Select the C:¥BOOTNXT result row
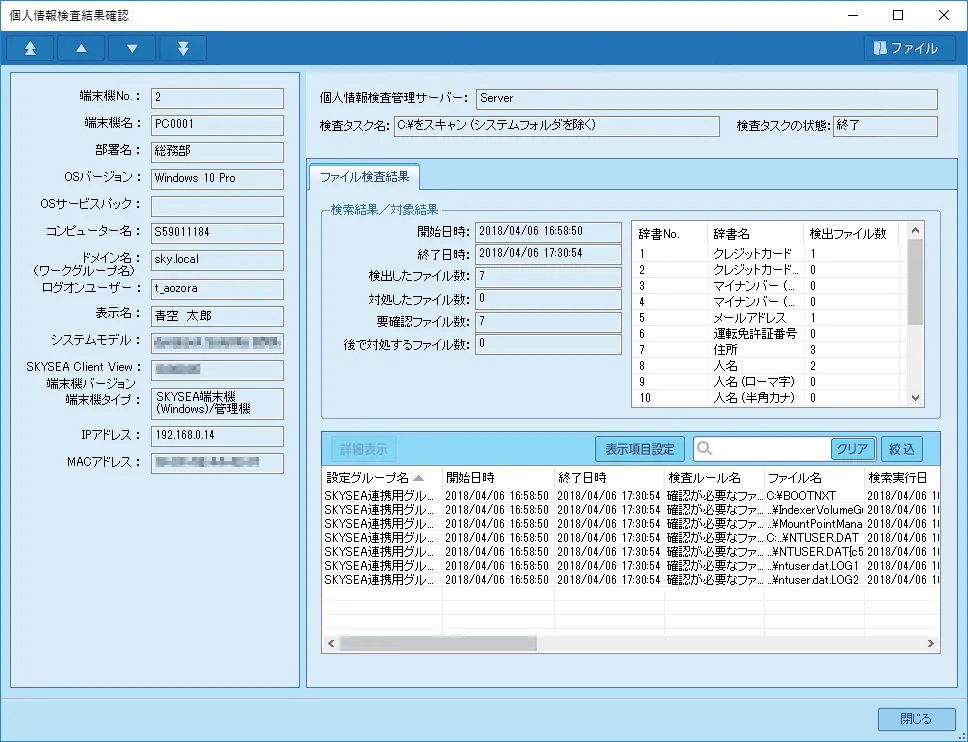Image resolution: width=968 pixels, height=742 pixels. click(x=800, y=495)
